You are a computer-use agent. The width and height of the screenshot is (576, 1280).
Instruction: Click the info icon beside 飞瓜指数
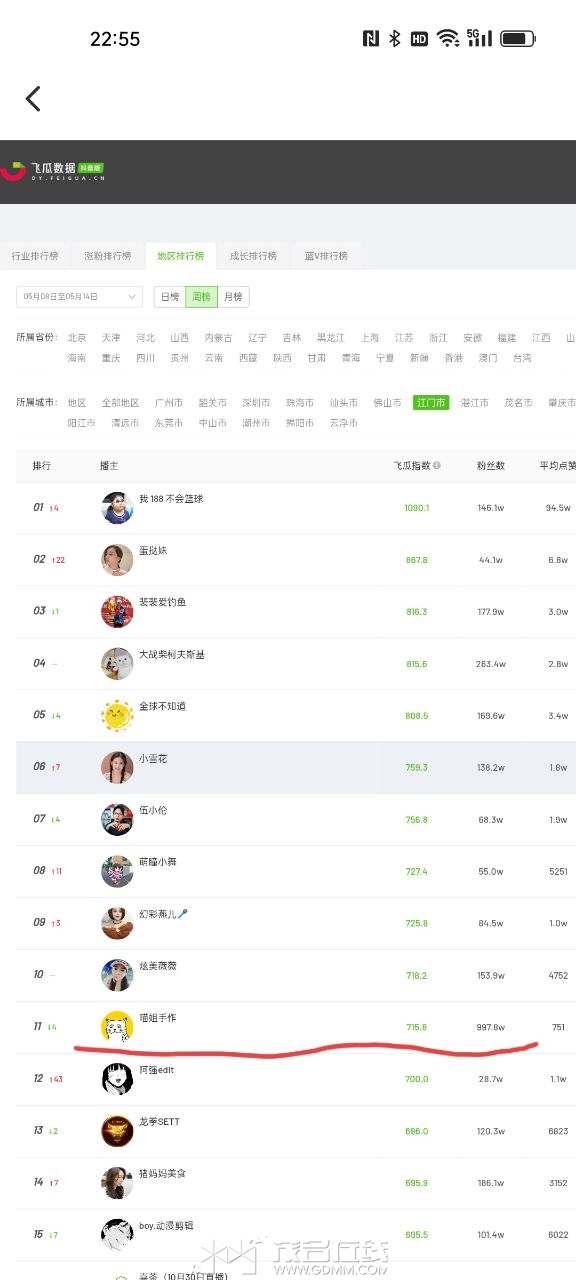[437, 466]
